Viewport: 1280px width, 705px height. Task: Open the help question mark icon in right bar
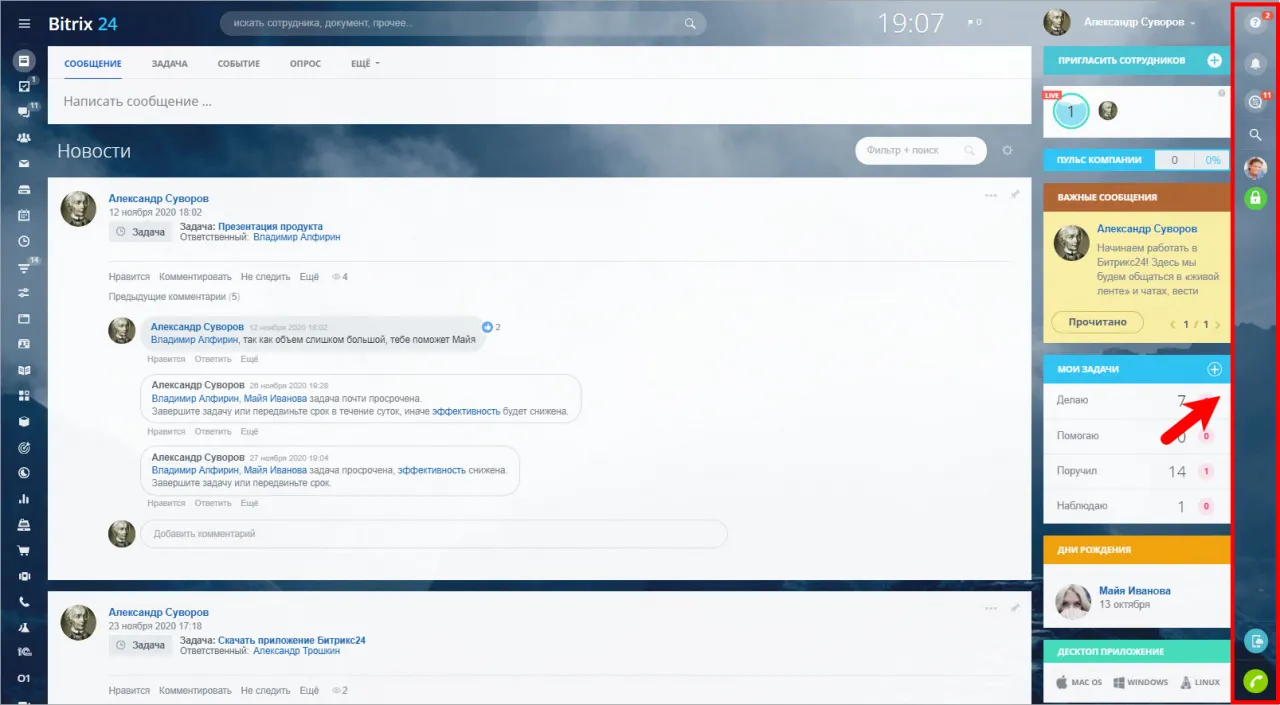tap(1255, 22)
